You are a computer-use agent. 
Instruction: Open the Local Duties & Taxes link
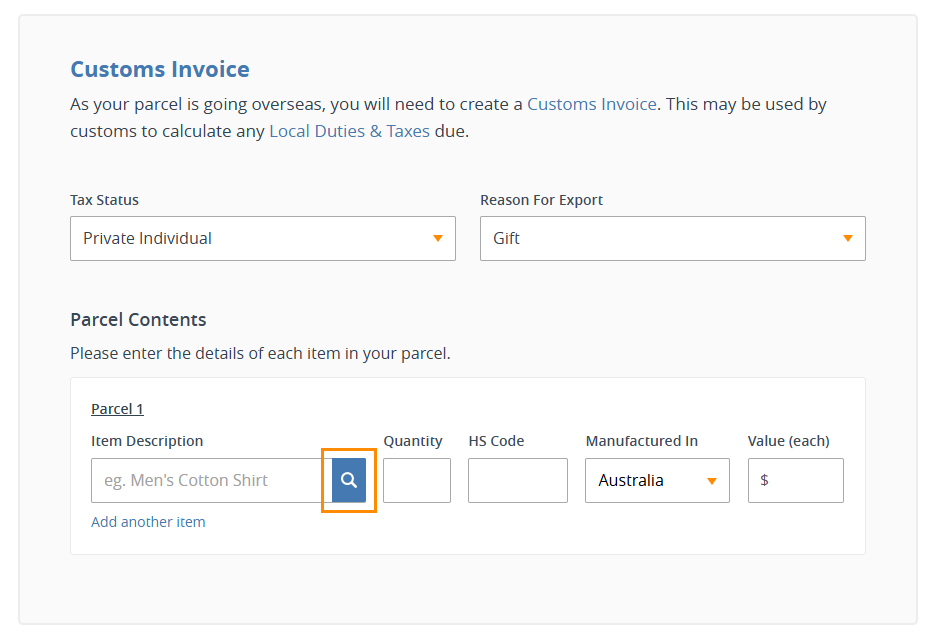click(x=349, y=131)
